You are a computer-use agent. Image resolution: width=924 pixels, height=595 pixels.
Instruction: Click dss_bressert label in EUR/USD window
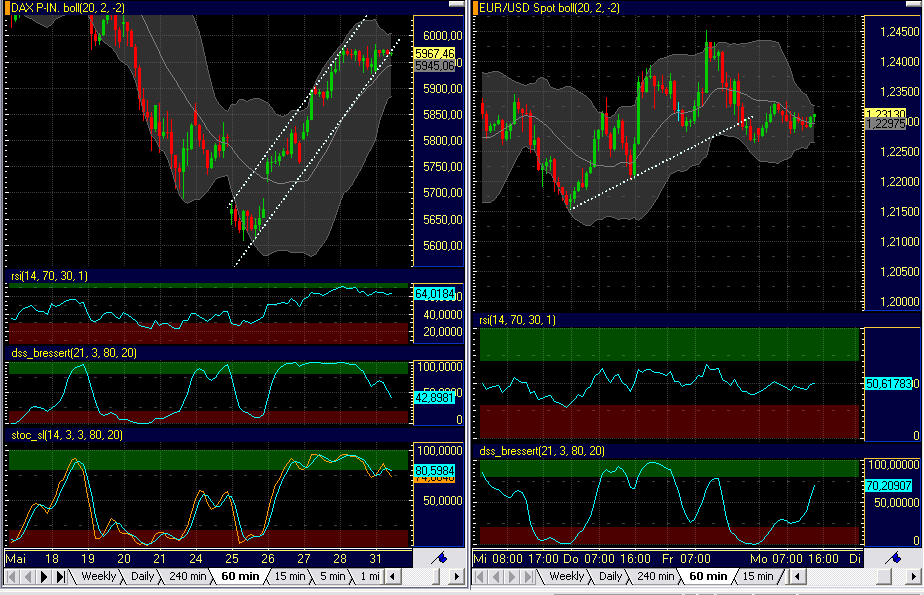(542, 451)
